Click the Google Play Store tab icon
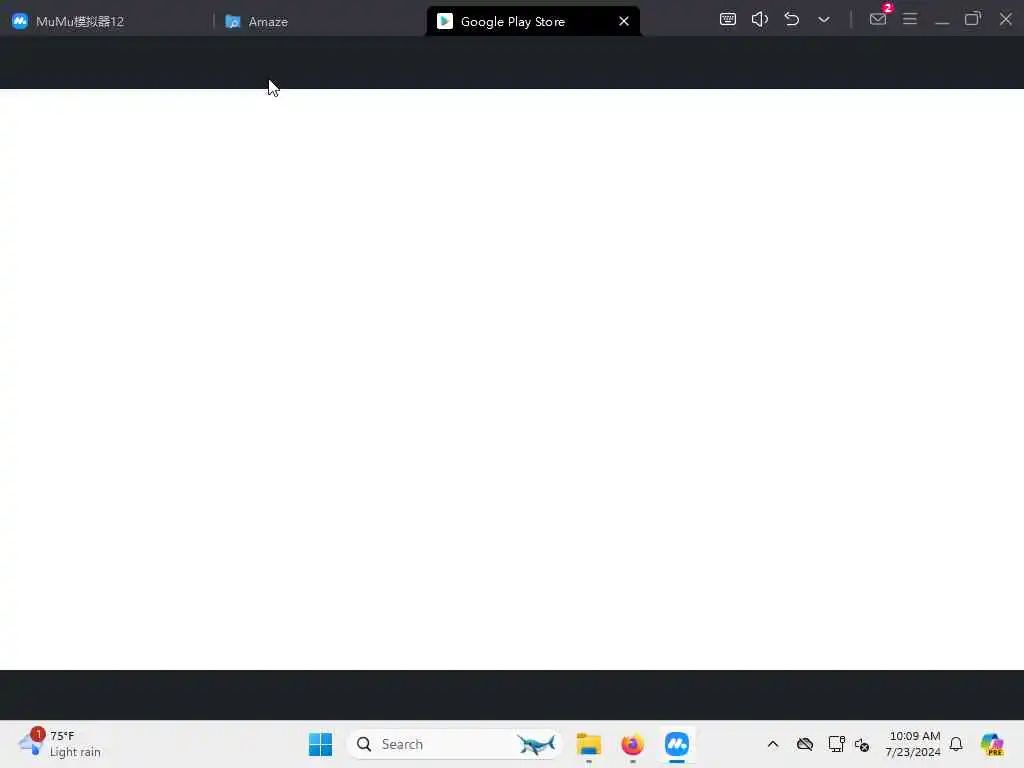Screen dimensions: 1024x768 (x=445, y=21)
